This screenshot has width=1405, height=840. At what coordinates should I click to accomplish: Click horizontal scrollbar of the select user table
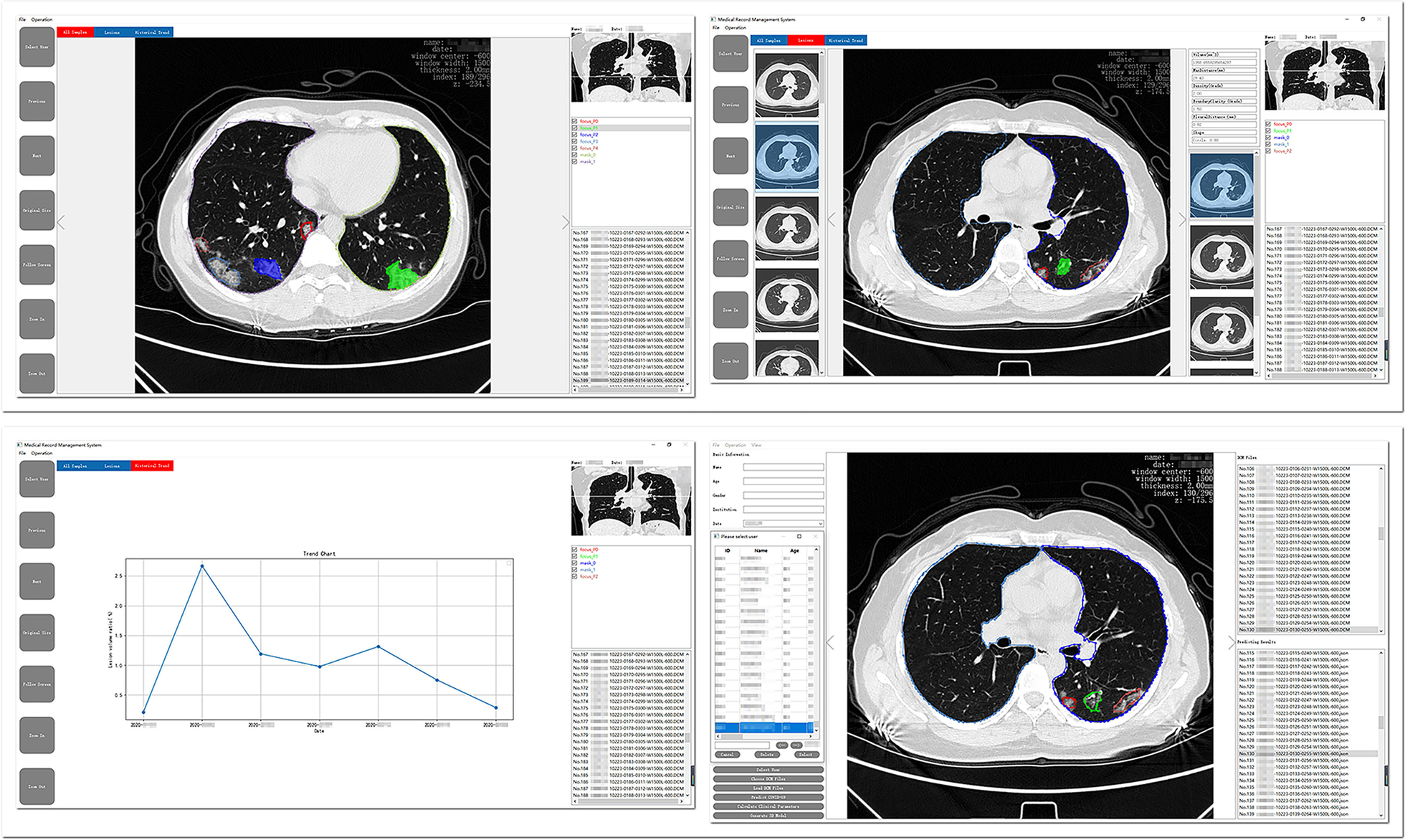coord(764,736)
